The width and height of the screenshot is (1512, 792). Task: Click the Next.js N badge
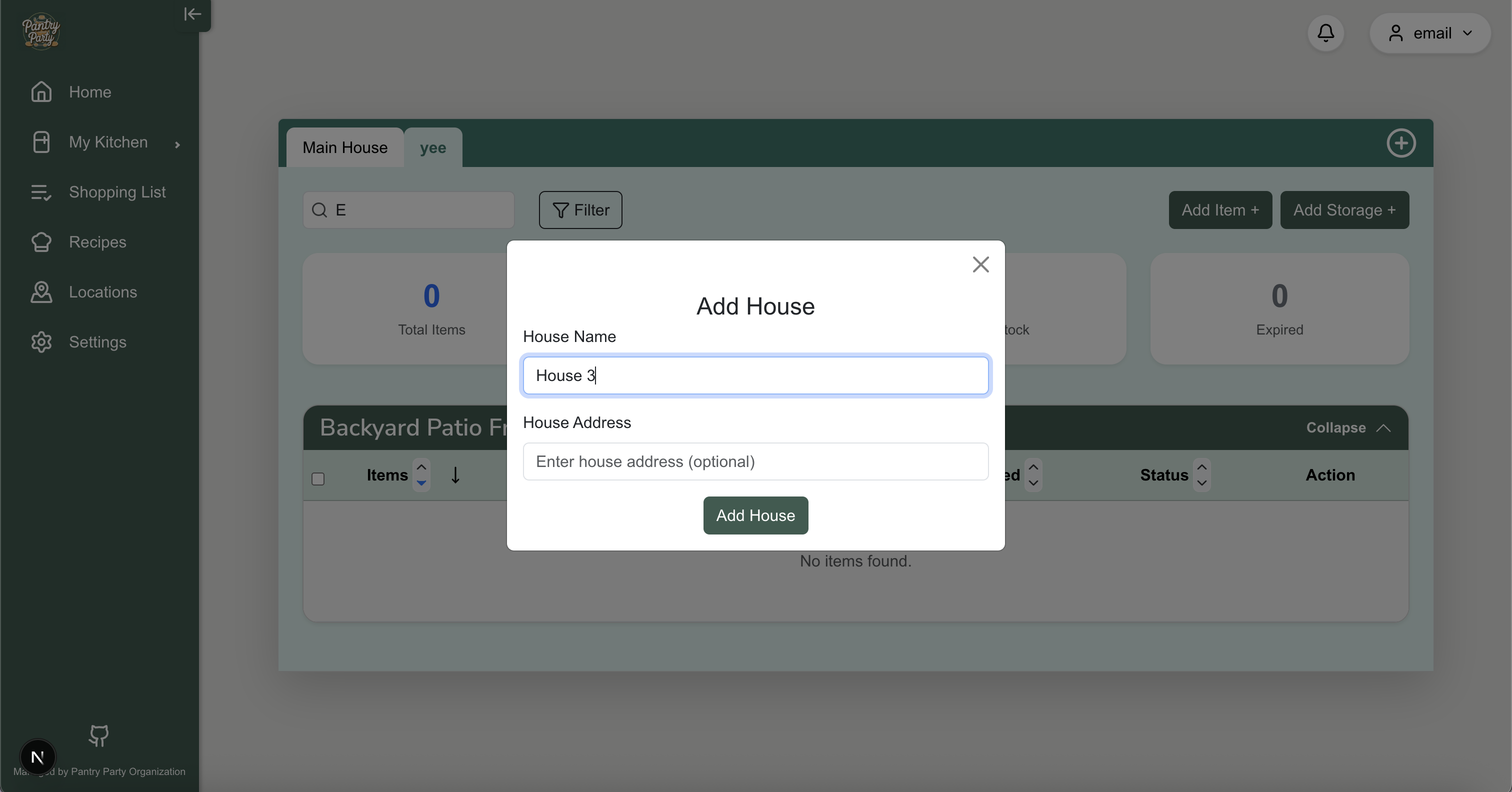click(37, 757)
